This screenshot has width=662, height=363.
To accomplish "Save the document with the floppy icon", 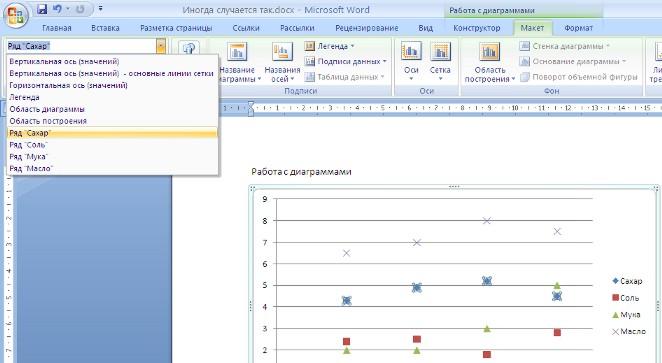I will (42, 9).
